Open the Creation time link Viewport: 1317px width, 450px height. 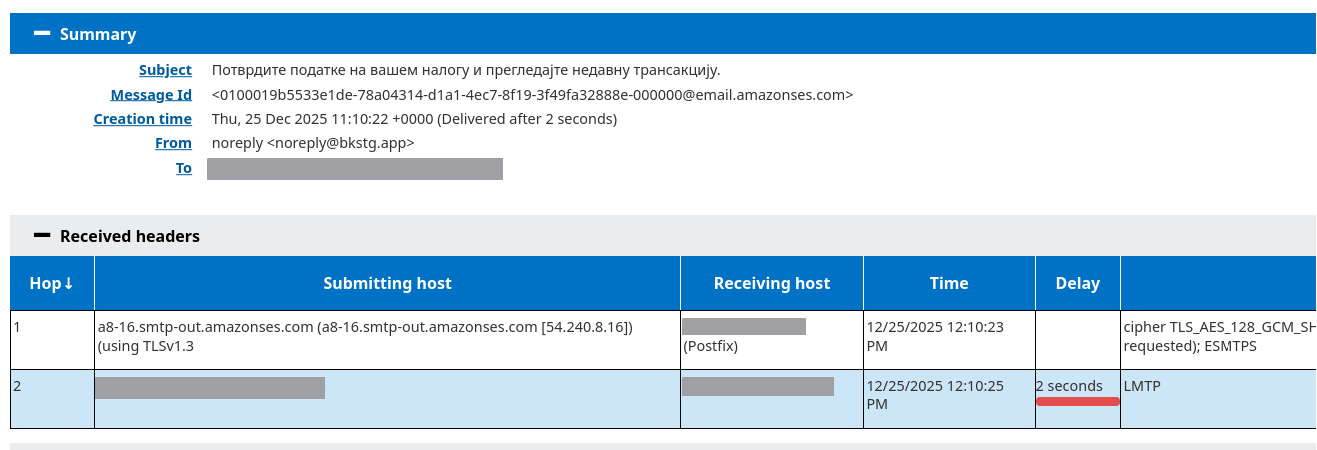142,119
